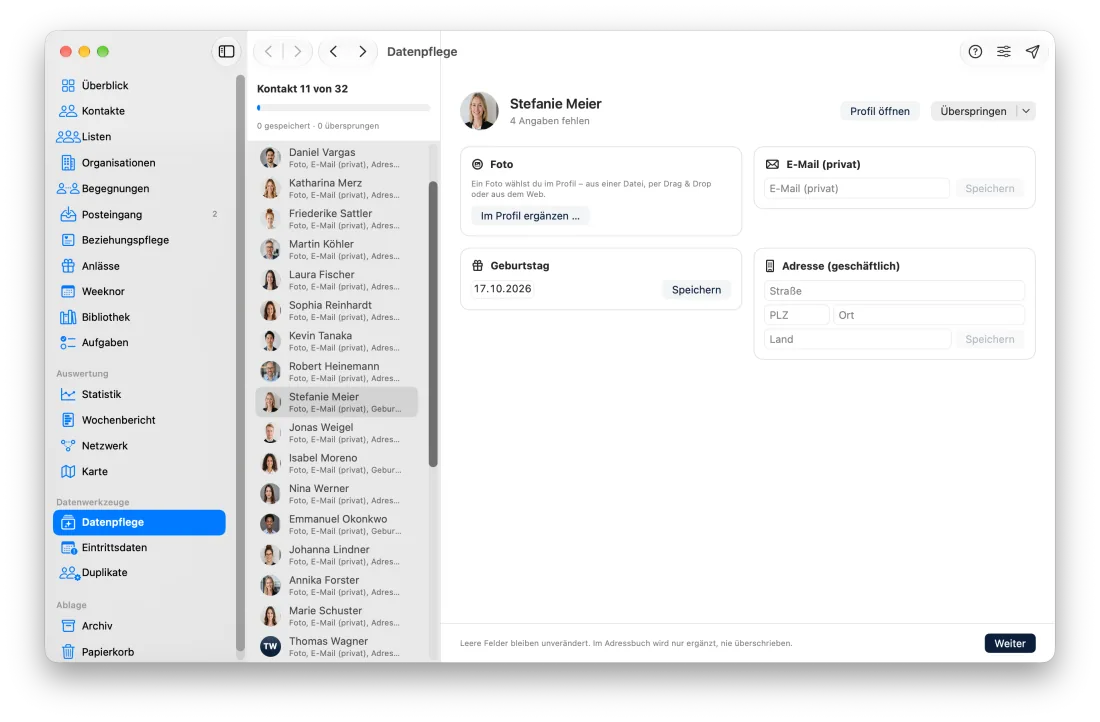Focus the Land input field
Image resolution: width=1100 pixels, height=722 pixels.
(x=857, y=339)
